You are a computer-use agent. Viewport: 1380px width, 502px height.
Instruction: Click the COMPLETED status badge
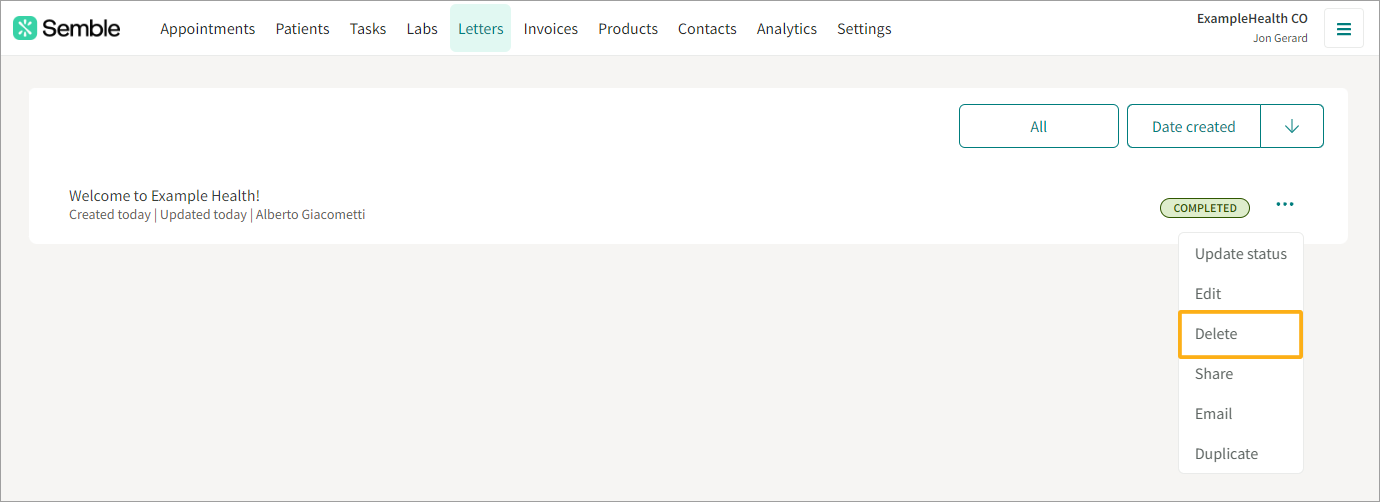[x=1205, y=208]
